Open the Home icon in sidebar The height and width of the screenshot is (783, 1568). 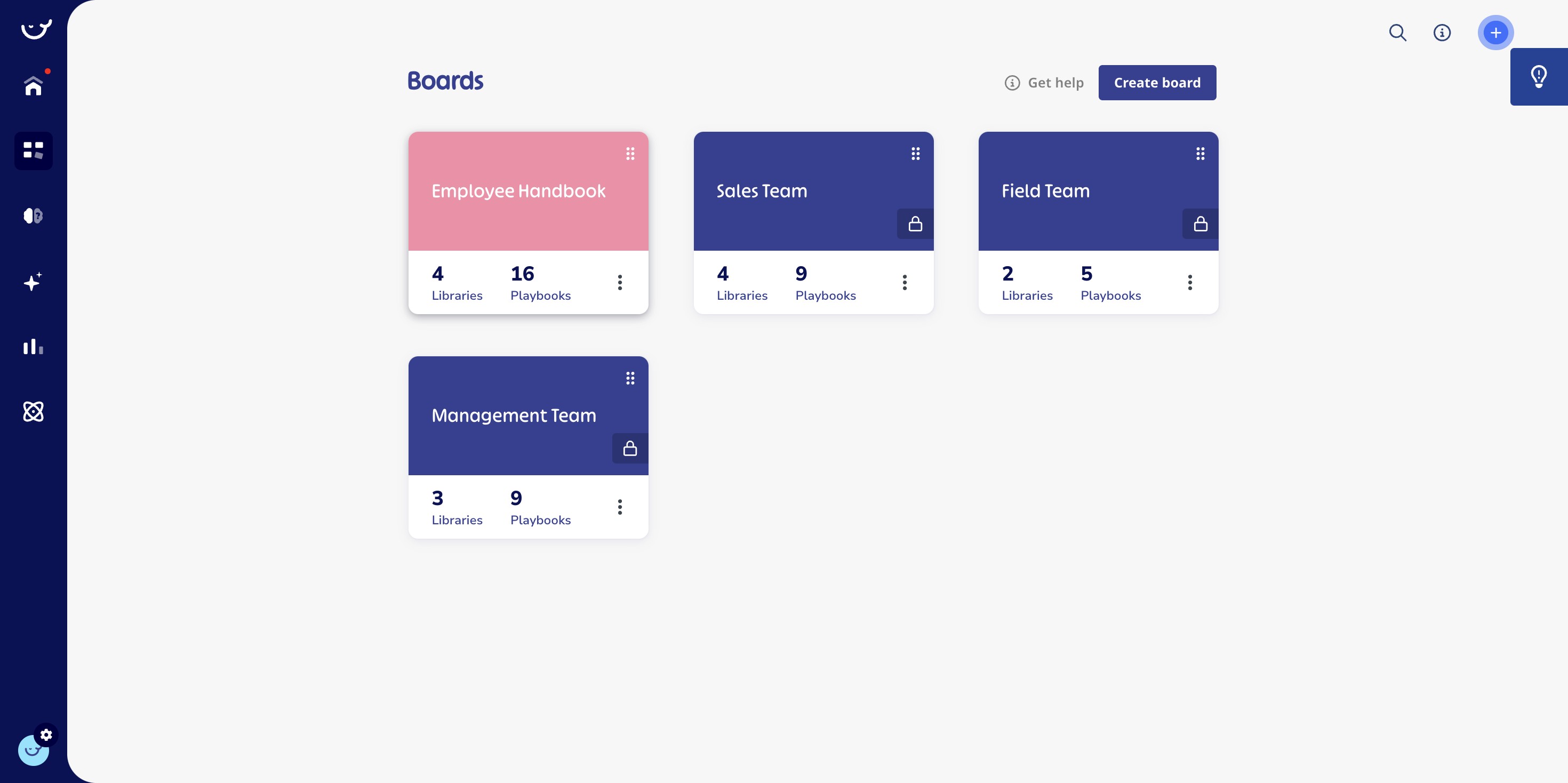[33, 86]
